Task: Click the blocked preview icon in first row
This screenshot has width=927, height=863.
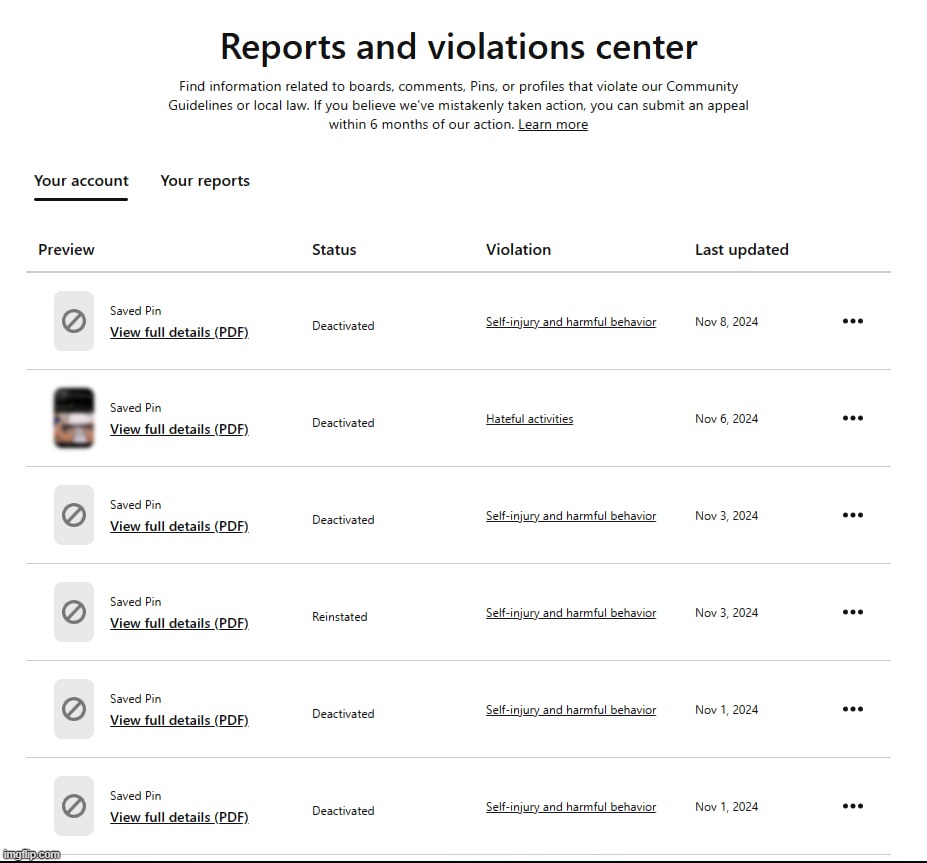Action: click(74, 321)
